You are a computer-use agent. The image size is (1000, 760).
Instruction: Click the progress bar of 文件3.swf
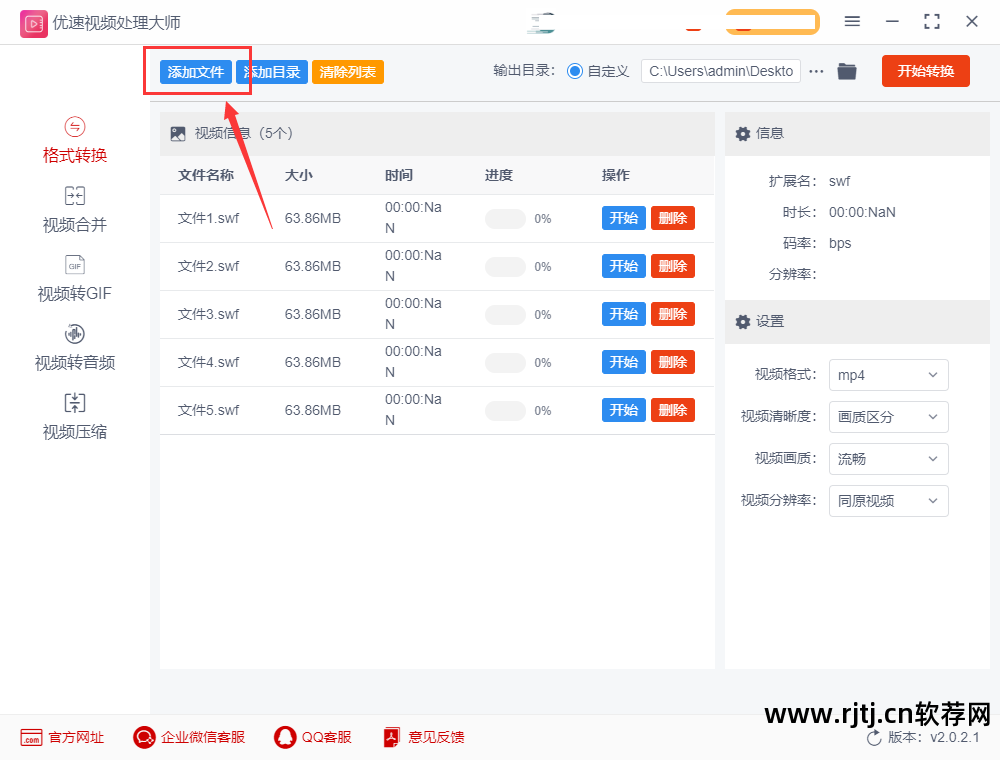(505, 314)
